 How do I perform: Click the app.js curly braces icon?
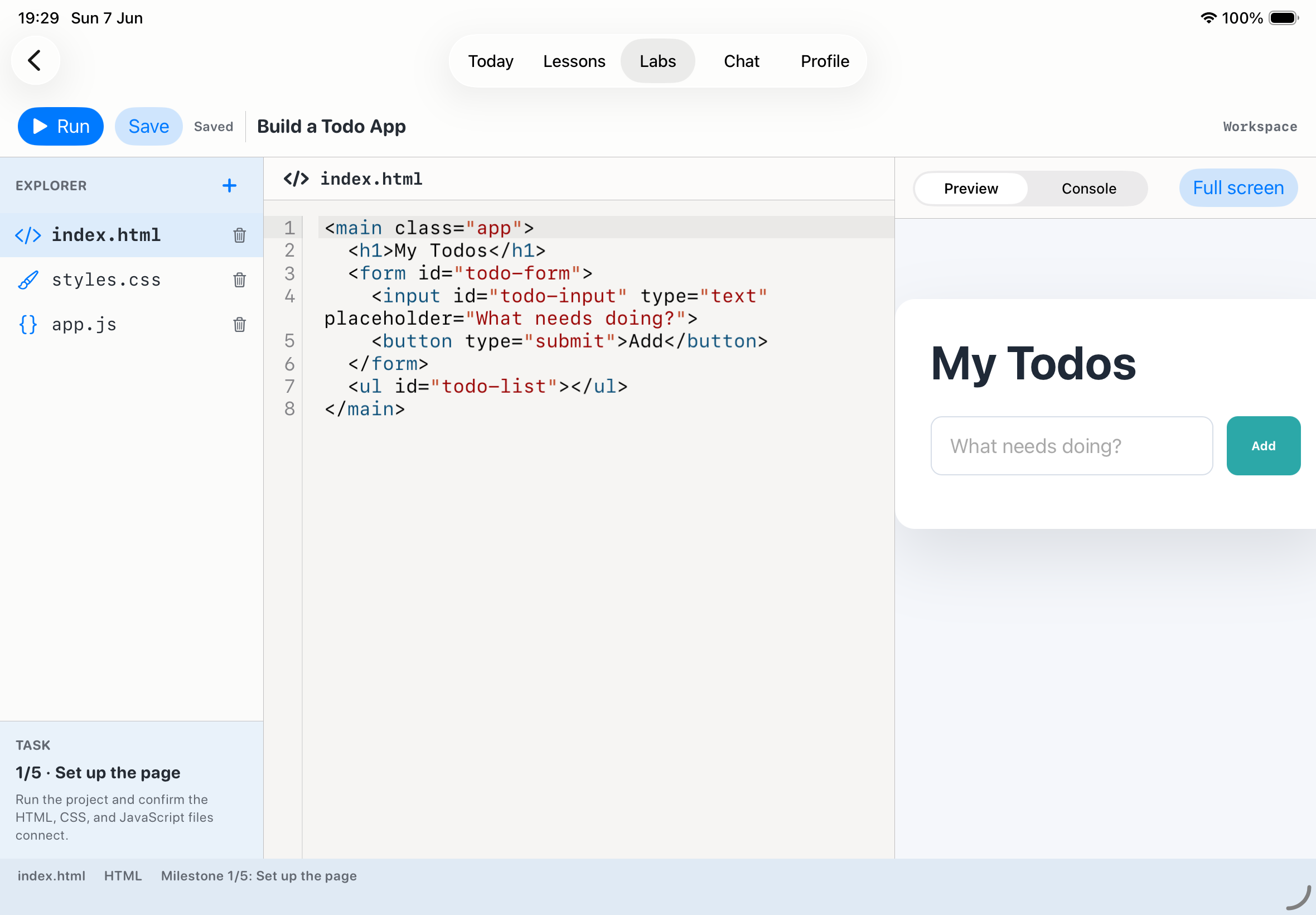[x=28, y=325]
